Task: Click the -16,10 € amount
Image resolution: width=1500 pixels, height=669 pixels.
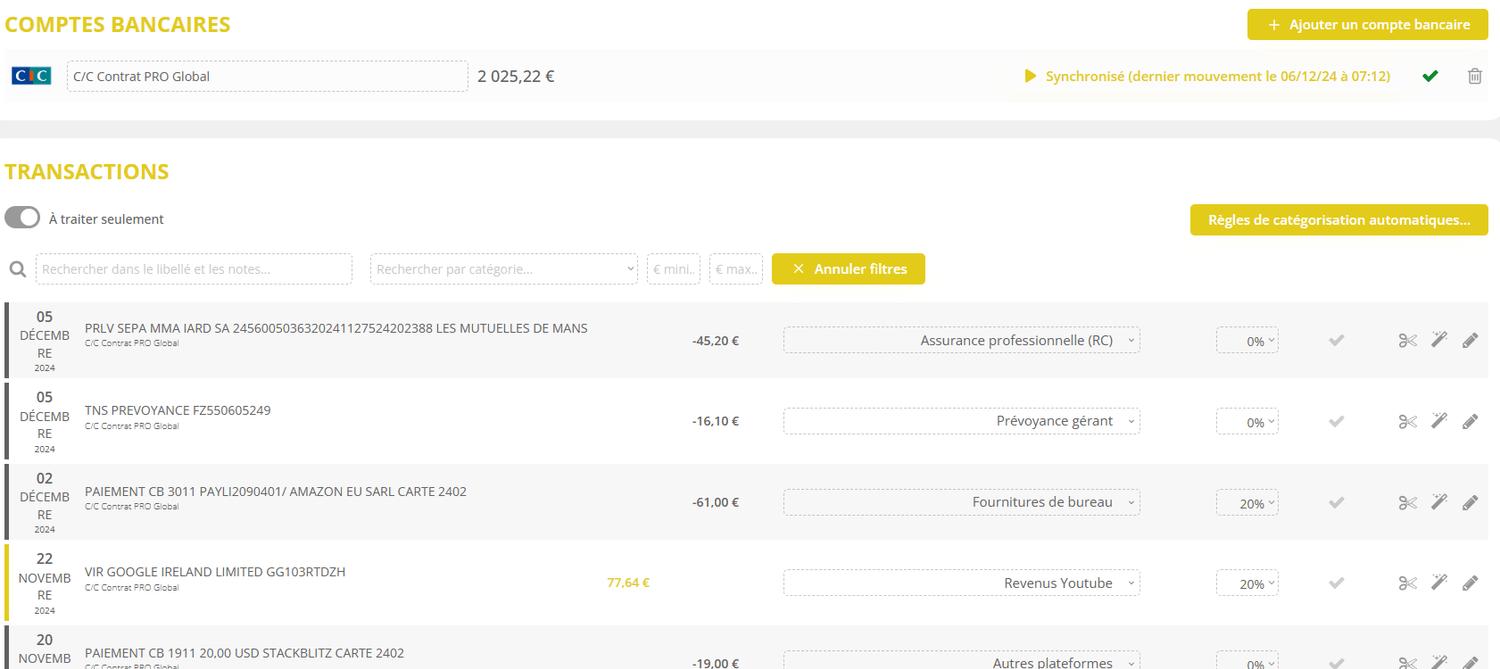Action: (715, 421)
